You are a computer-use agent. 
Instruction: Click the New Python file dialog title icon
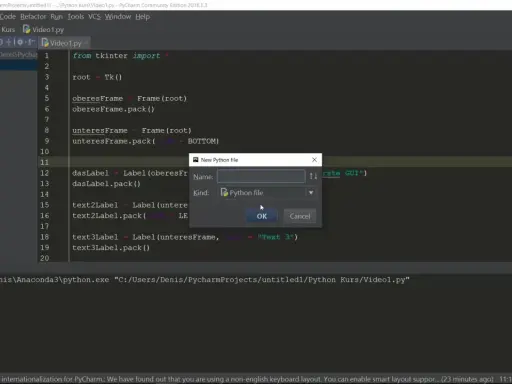point(196,160)
